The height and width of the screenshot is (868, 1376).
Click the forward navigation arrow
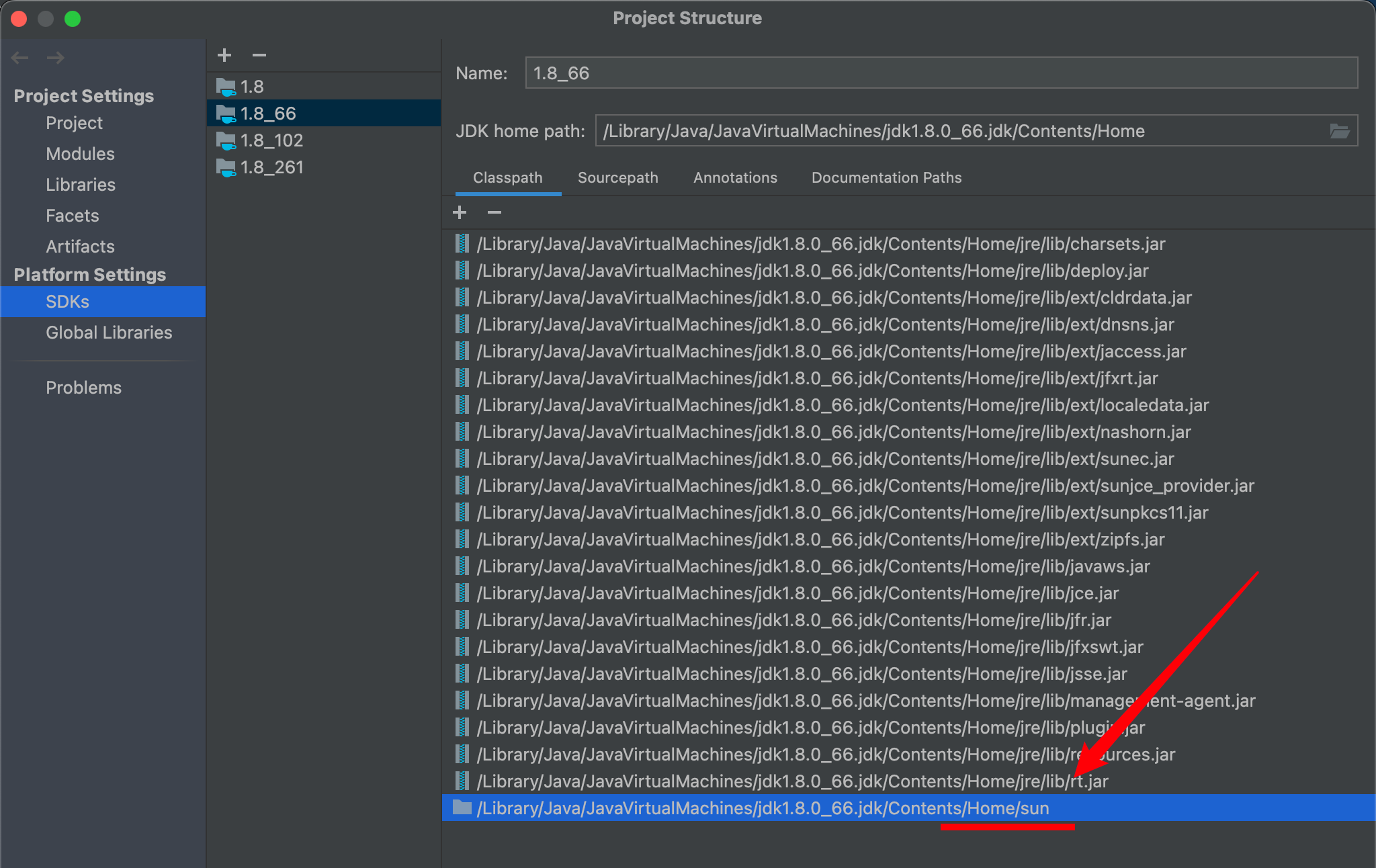coord(56,58)
